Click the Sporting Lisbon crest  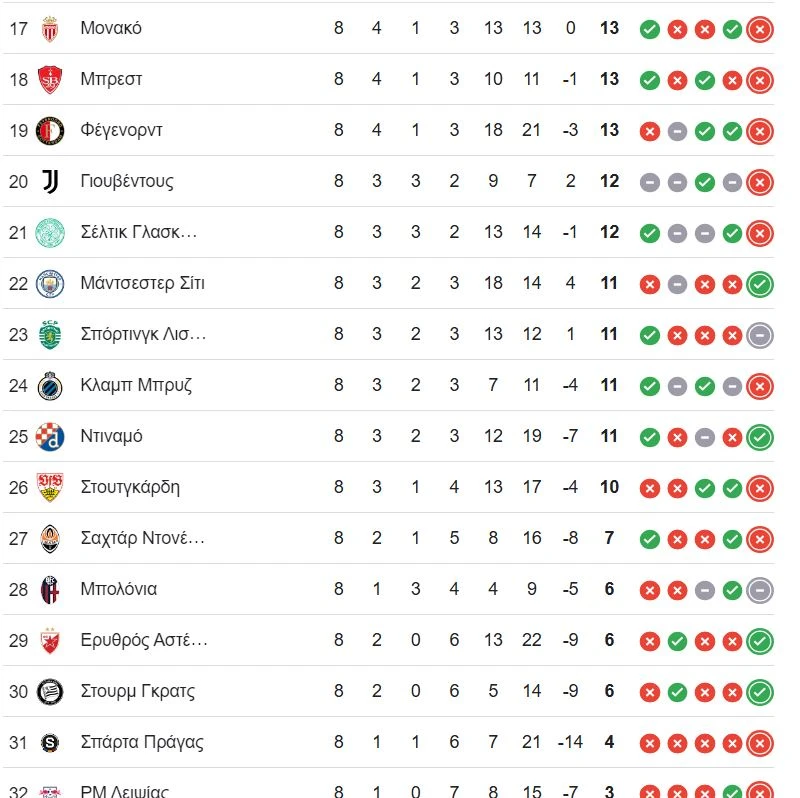pos(49,334)
